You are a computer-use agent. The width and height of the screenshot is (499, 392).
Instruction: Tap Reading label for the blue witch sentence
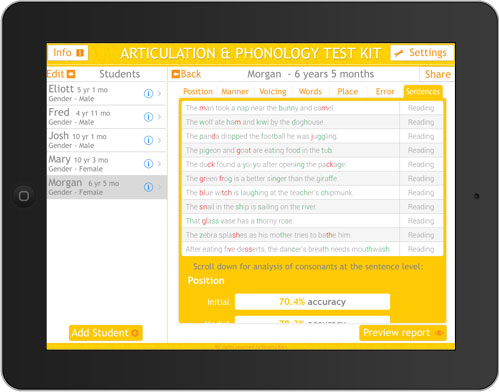(421, 193)
